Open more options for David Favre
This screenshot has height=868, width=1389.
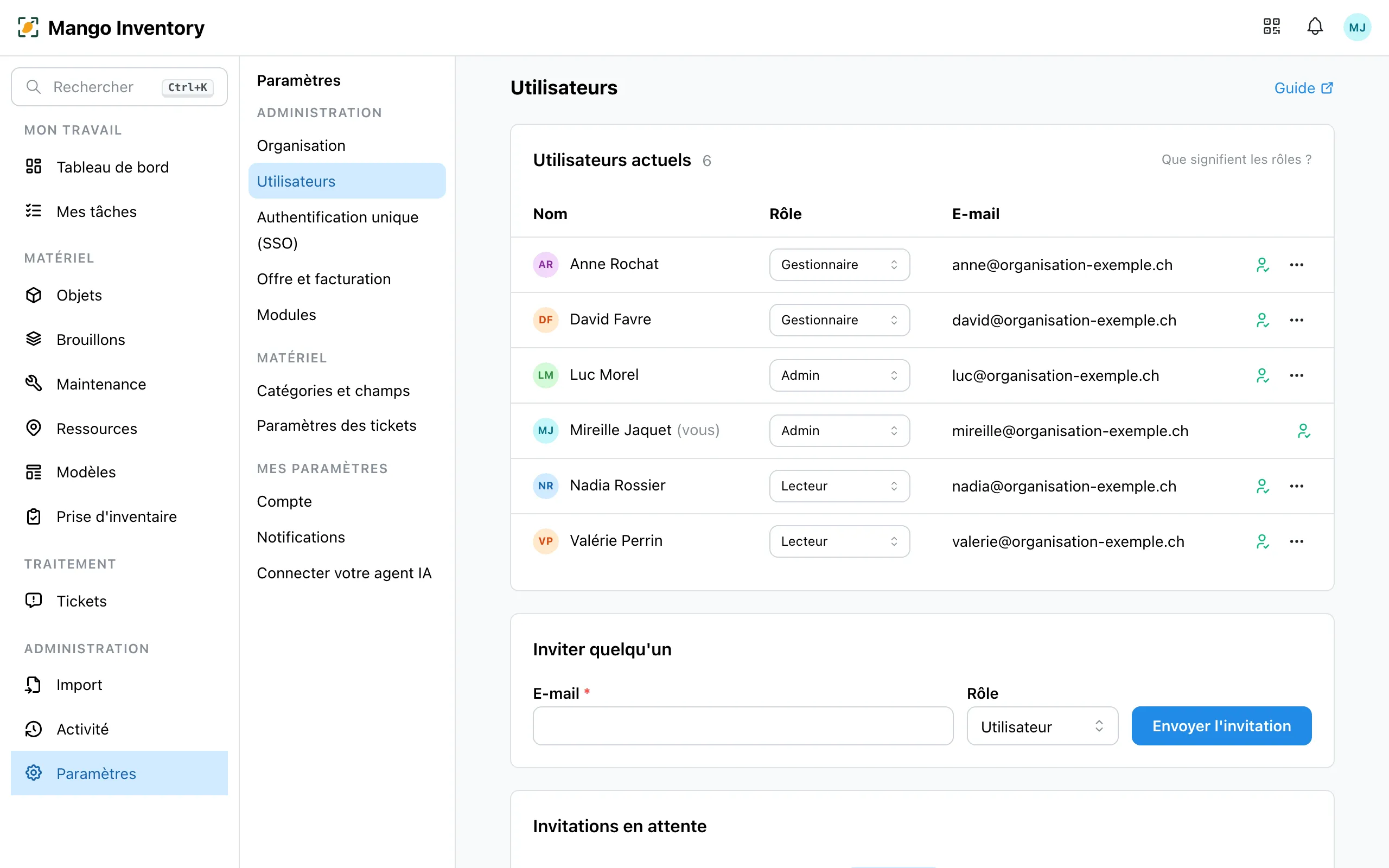click(x=1297, y=320)
